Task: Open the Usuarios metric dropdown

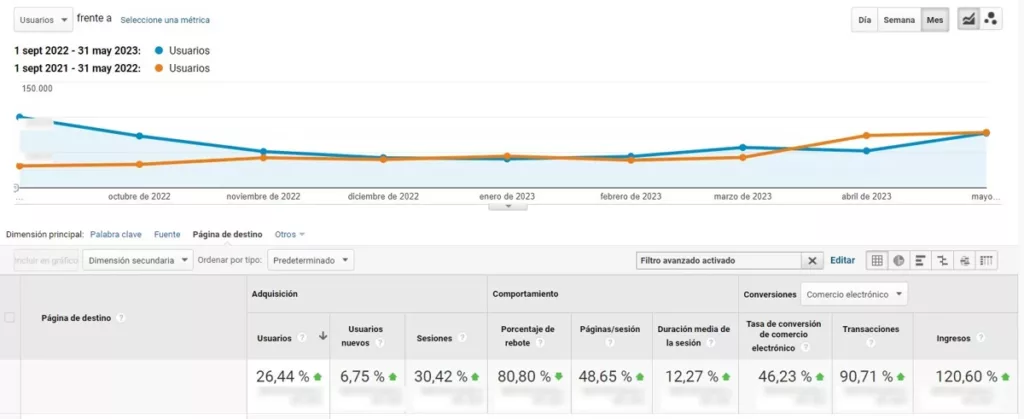Action: [x=43, y=20]
